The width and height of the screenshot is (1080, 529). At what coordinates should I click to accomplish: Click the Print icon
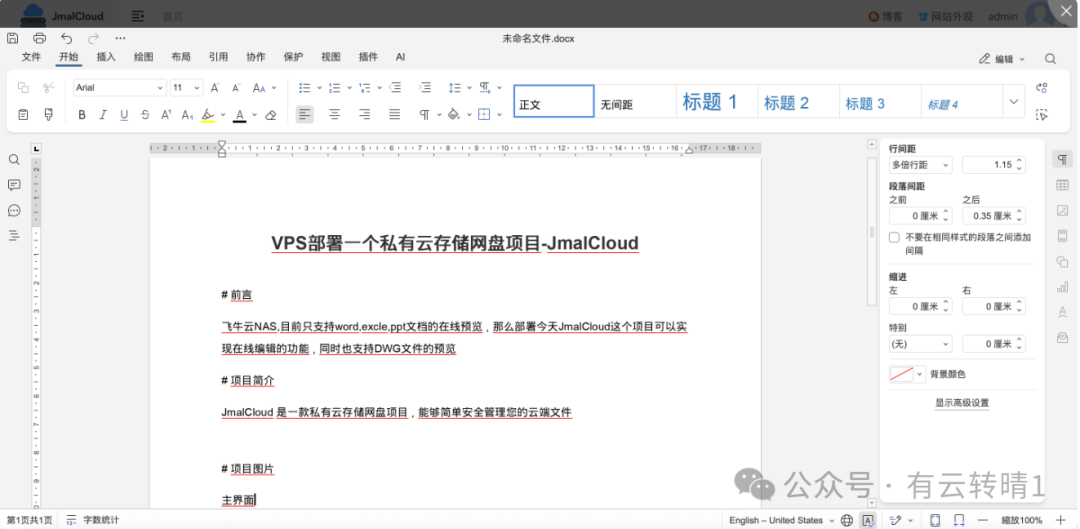tap(39, 38)
